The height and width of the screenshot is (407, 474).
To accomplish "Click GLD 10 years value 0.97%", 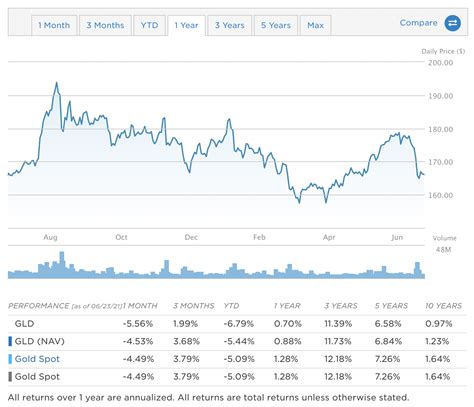I will coord(439,324).
